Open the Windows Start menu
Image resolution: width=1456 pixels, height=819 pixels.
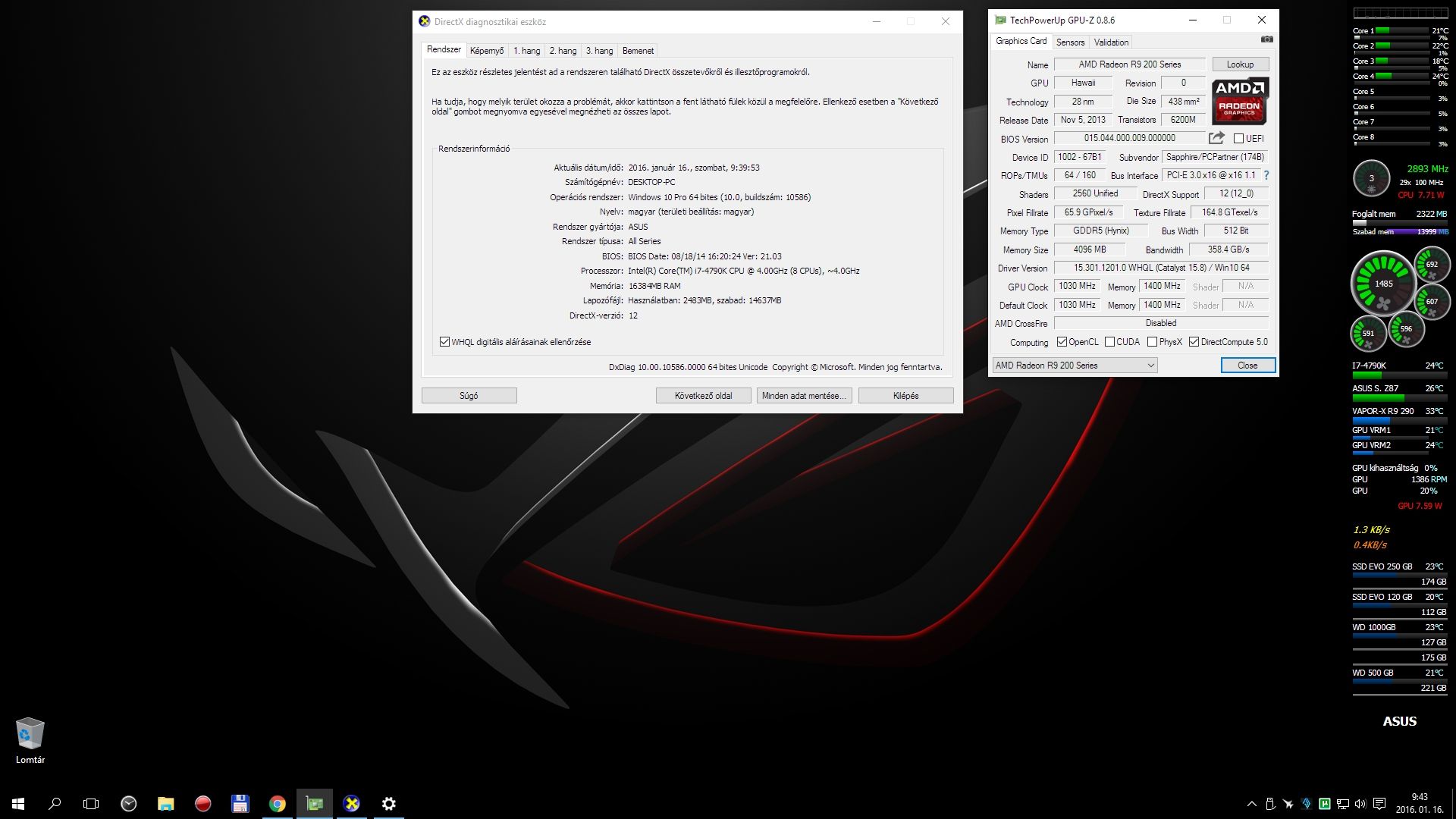point(18,804)
